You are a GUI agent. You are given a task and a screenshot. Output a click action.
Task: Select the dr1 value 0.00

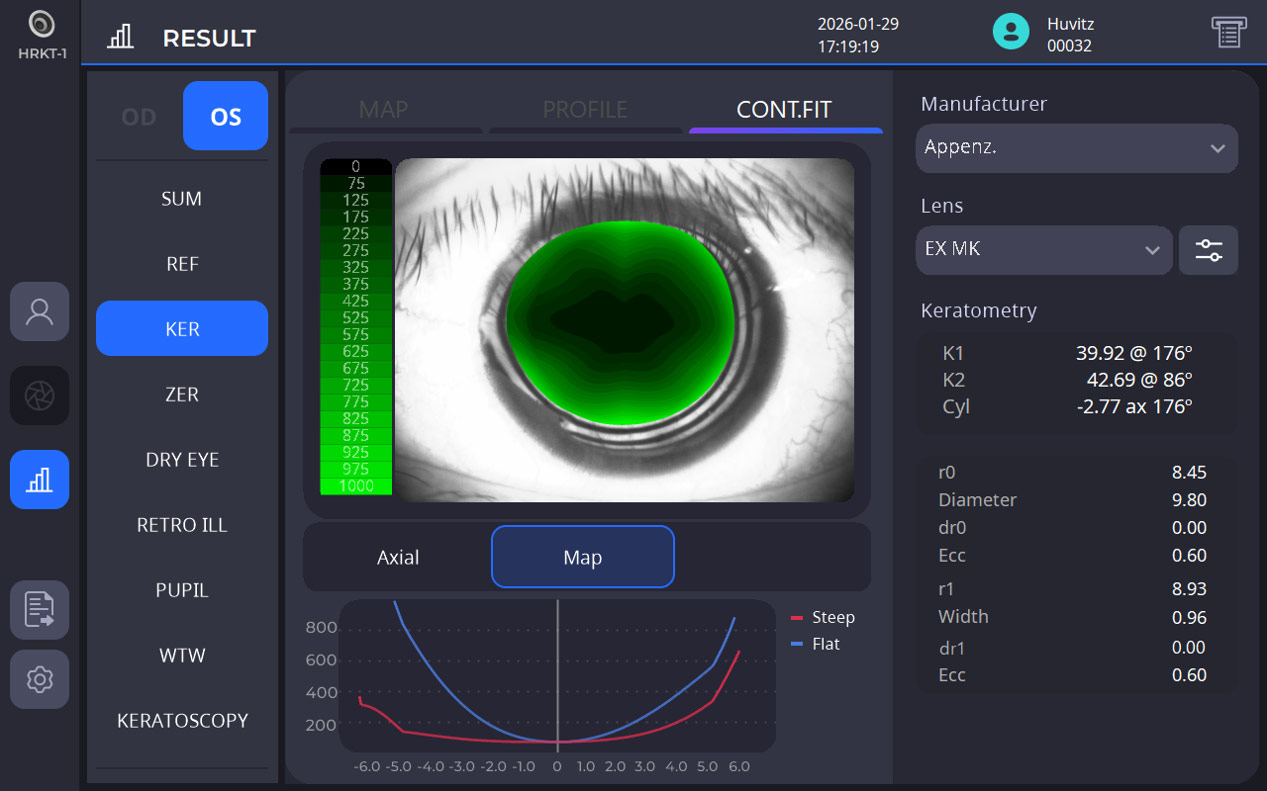coord(1189,647)
